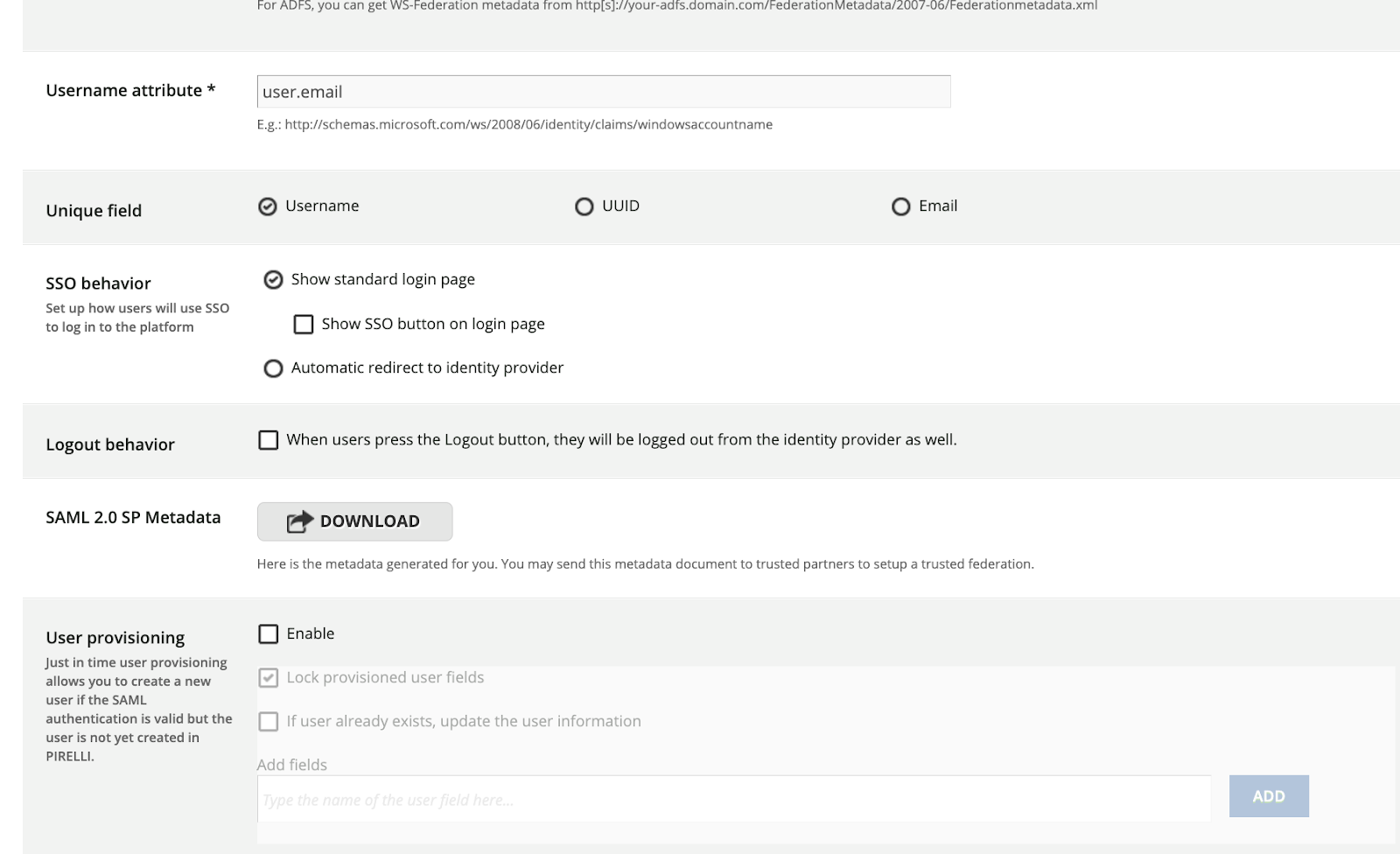The image size is (1400, 854).
Task: Click the metadata generated description text
Action: pos(646,564)
